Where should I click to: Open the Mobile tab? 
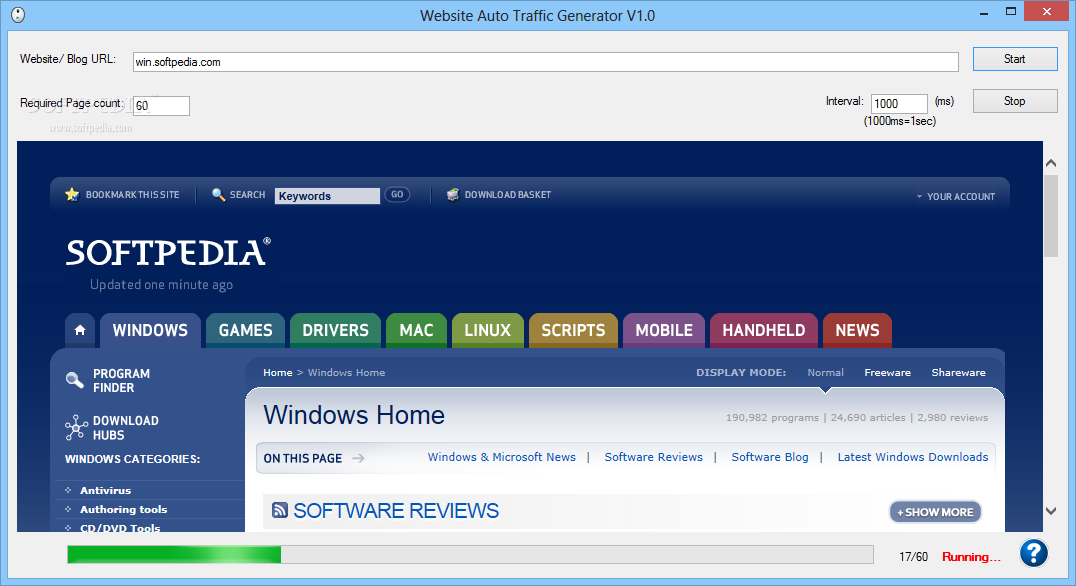click(x=664, y=330)
